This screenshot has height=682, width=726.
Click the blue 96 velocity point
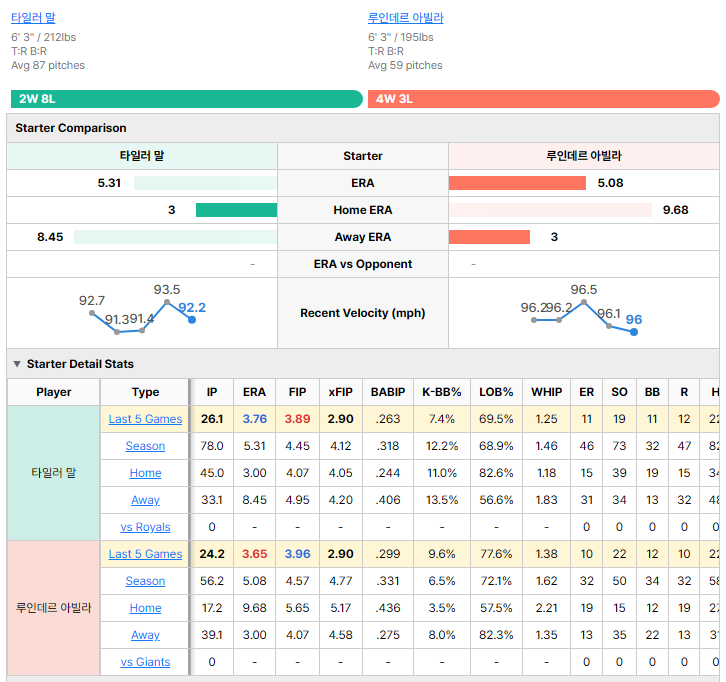634,332
